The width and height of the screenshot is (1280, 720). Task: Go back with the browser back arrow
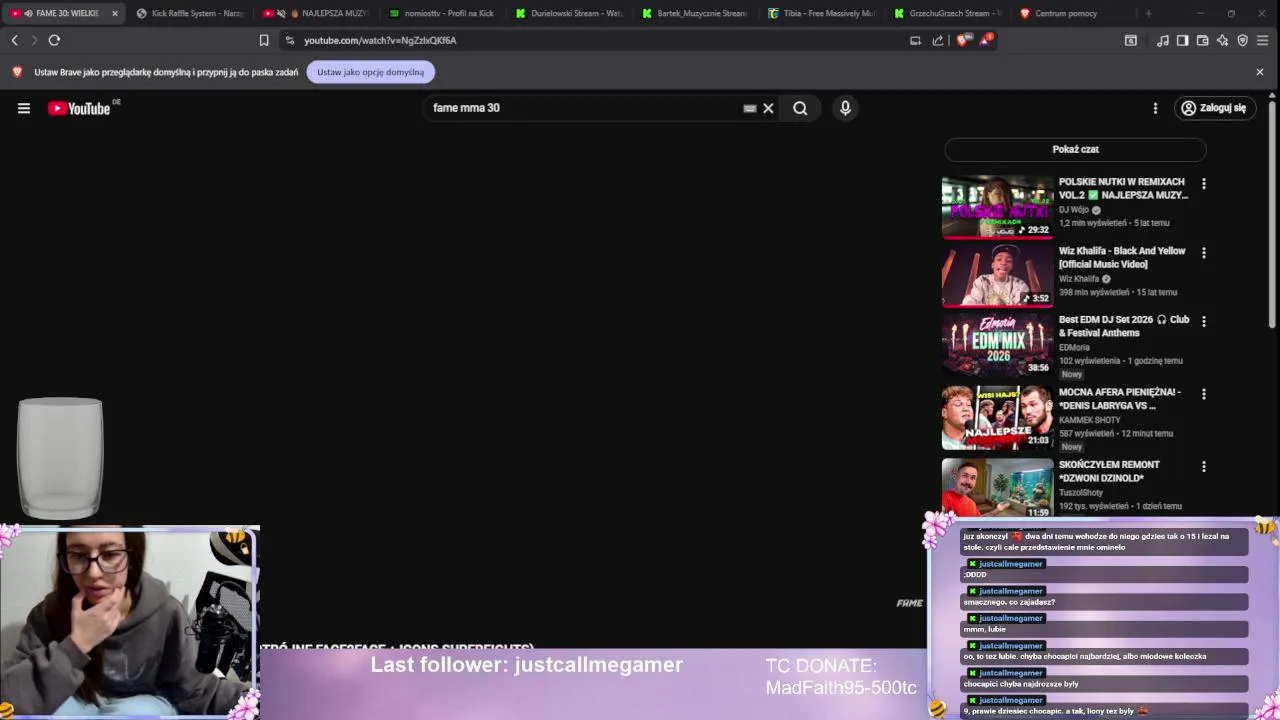pyautogui.click(x=14, y=40)
